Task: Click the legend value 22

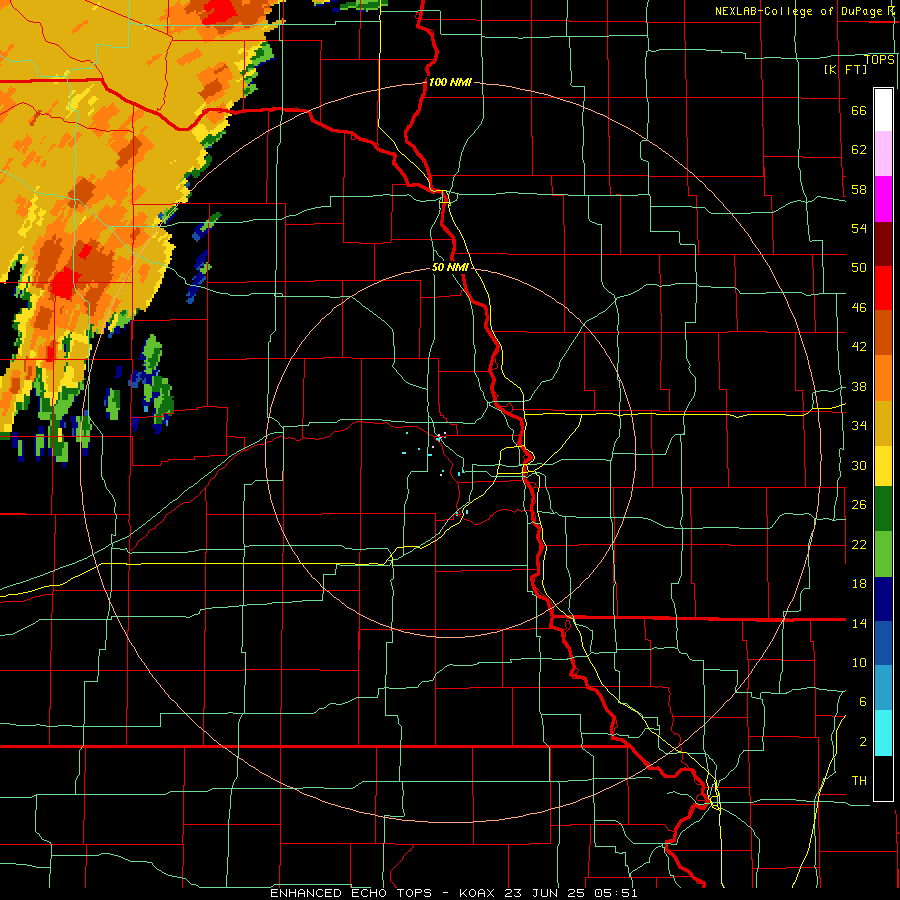Action: click(x=859, y=545)
